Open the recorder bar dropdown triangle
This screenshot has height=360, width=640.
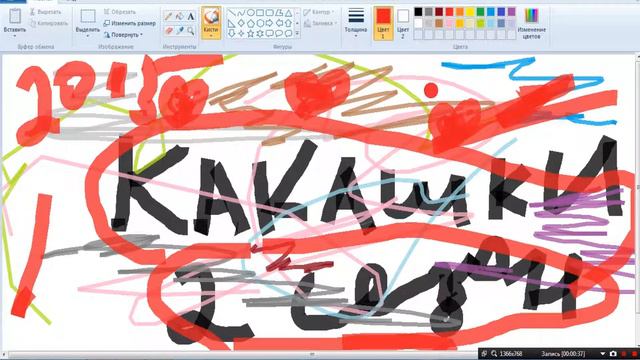point(602,354)
